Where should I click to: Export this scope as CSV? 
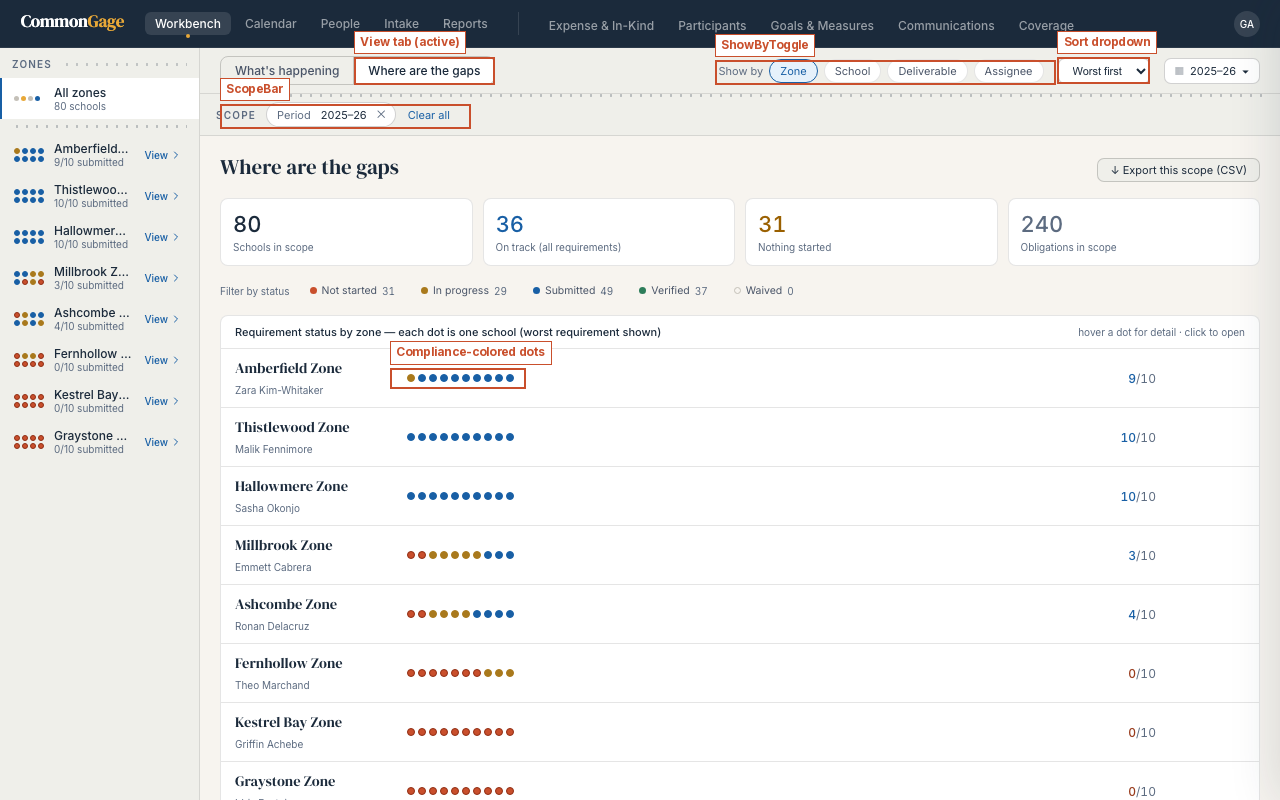[1178, 170]
